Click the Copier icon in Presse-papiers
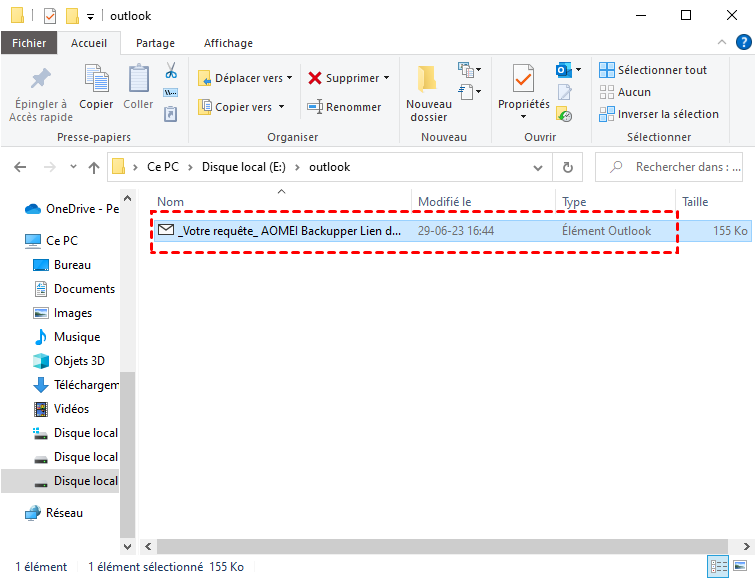 (x=96, y=78)
